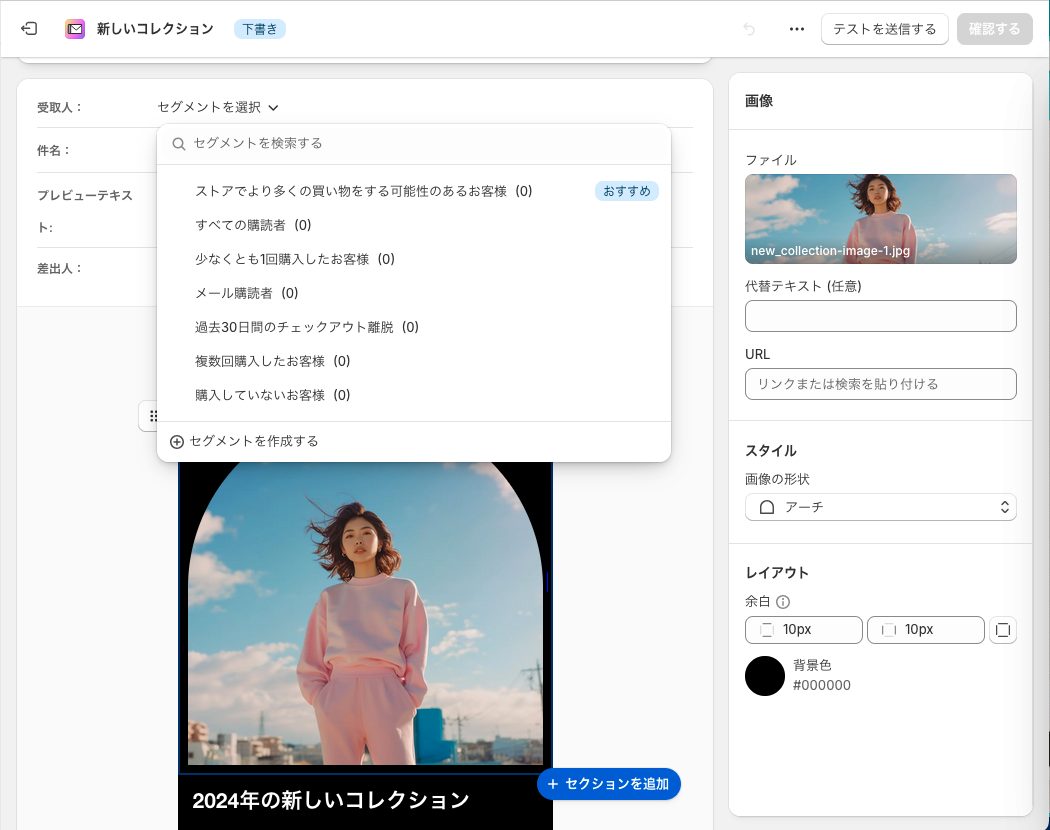Click the 受取人 label
This screenshot has height=830, width=1050.
pos(59,107)
